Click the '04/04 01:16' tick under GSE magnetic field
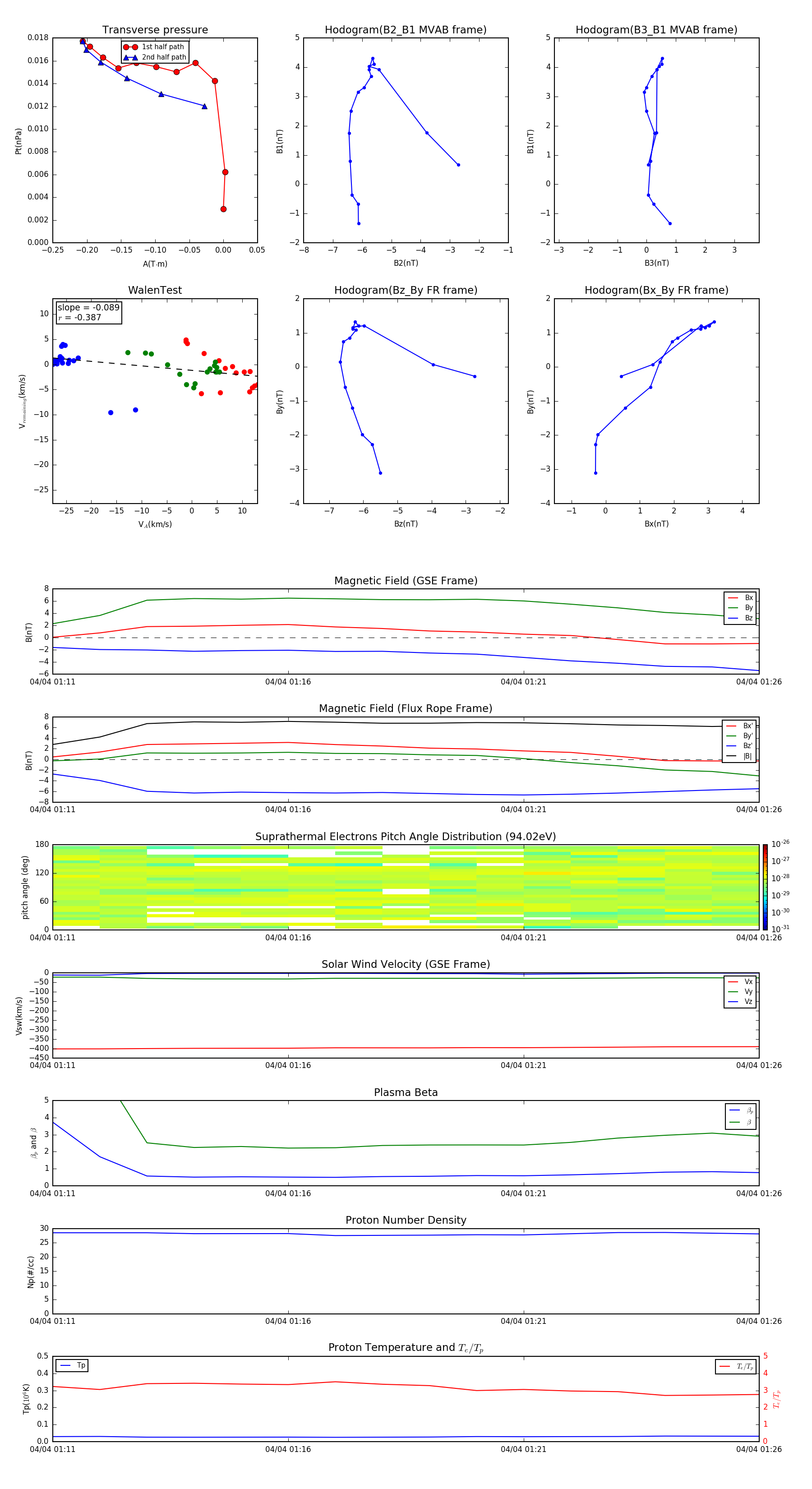This screenshot has width=812, height=1489. pyautogui.click(x=288, y=682)
